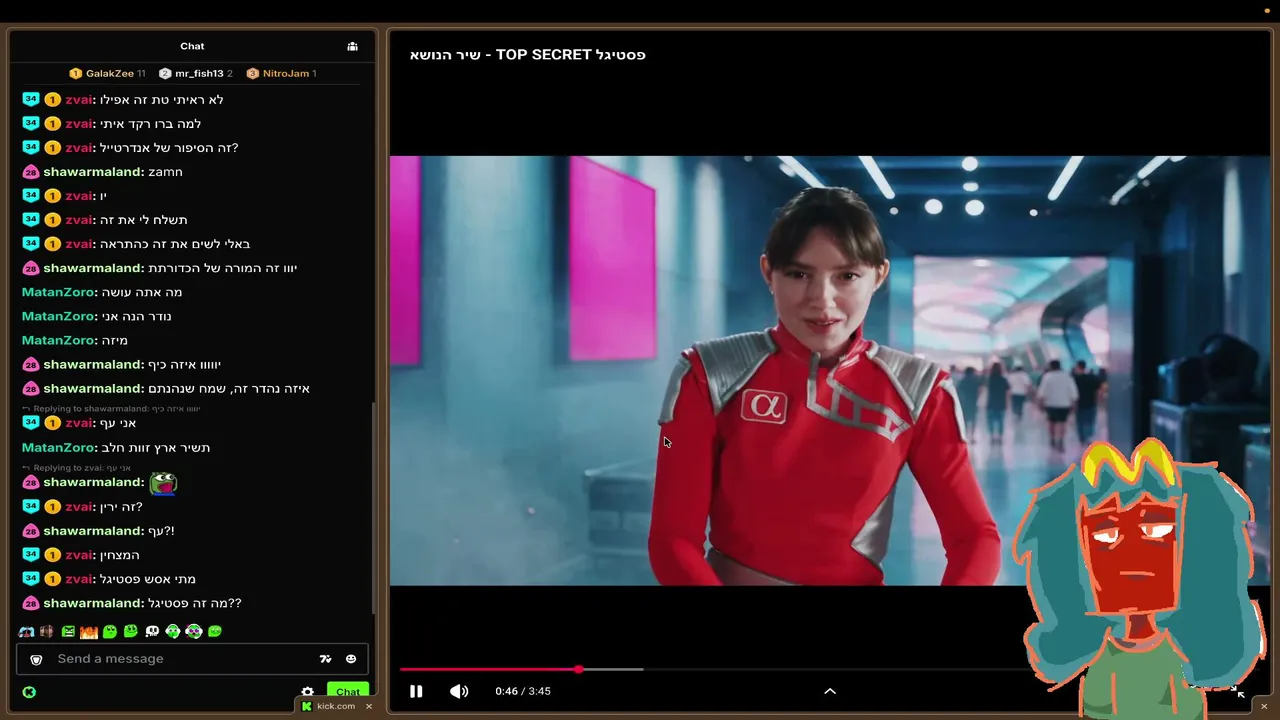This screenshot has height=720, width=1280.
Task: Close the video panel with the corner X
Action: (x=1264, y=706)
